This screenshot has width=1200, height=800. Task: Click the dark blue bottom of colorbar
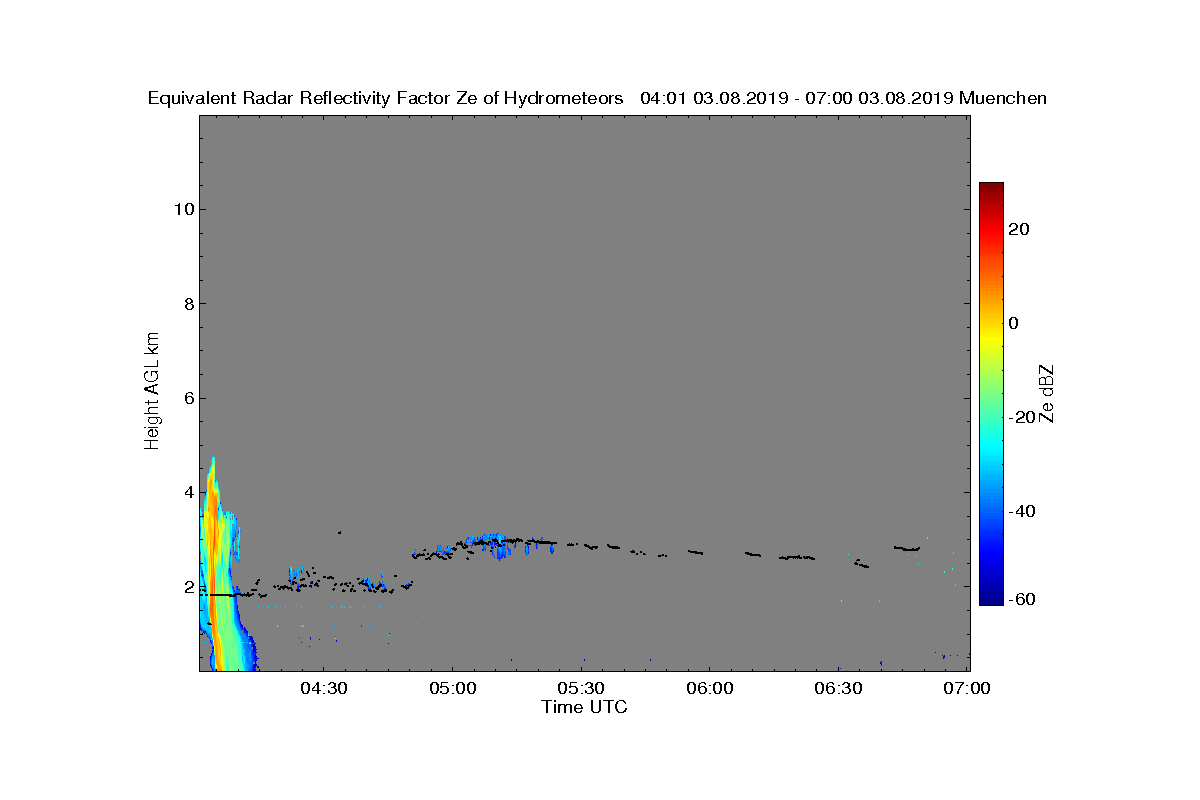tap(991, 597)
